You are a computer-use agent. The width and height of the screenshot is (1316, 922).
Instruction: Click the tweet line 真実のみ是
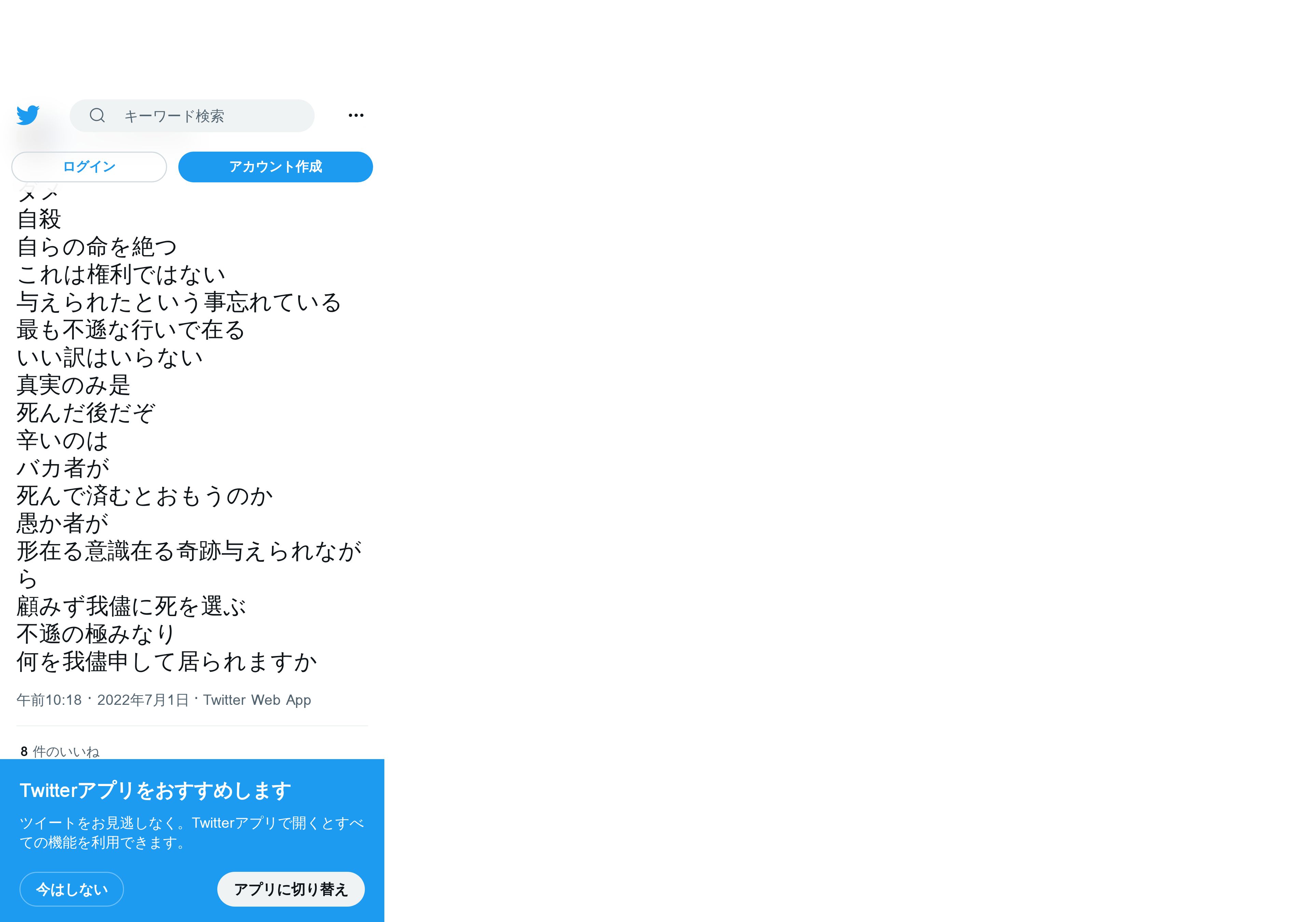[73, 385]
